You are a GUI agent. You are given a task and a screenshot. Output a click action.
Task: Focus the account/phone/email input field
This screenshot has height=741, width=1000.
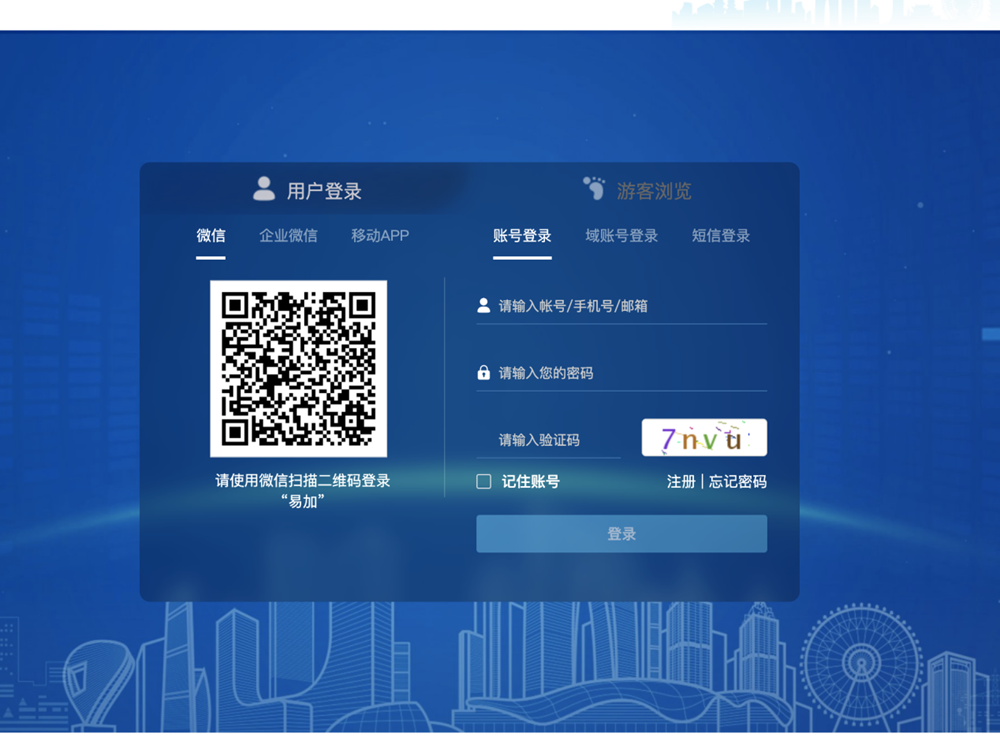(x=630, y=306)
